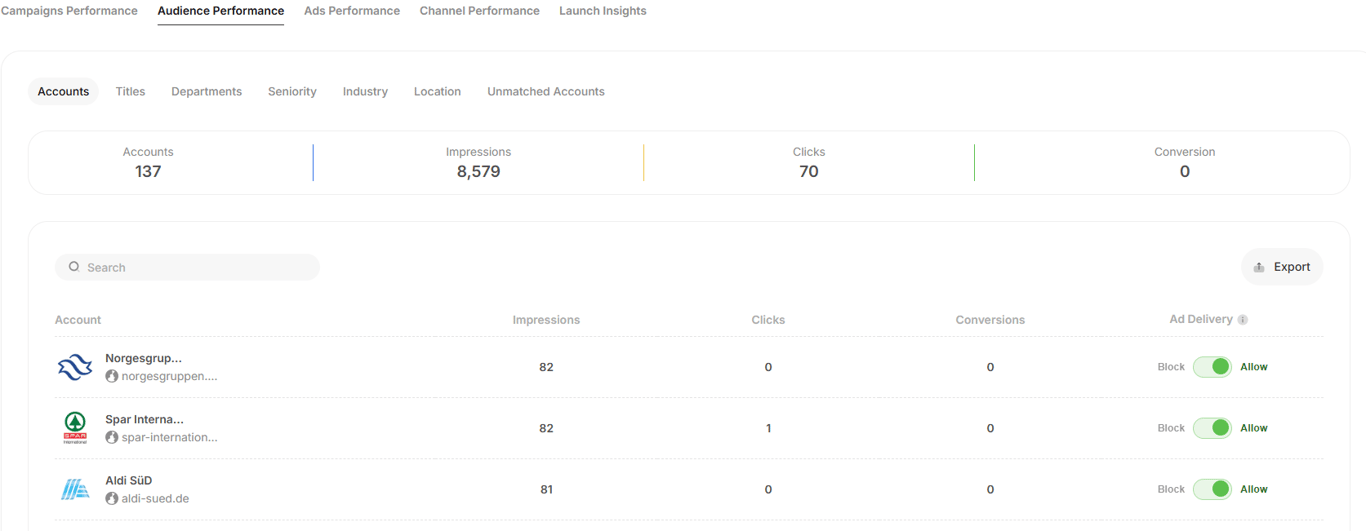Screen dimensions: 1366x531
Task: Toggle ad delivery for Spar International
Action: [1212, 428]
